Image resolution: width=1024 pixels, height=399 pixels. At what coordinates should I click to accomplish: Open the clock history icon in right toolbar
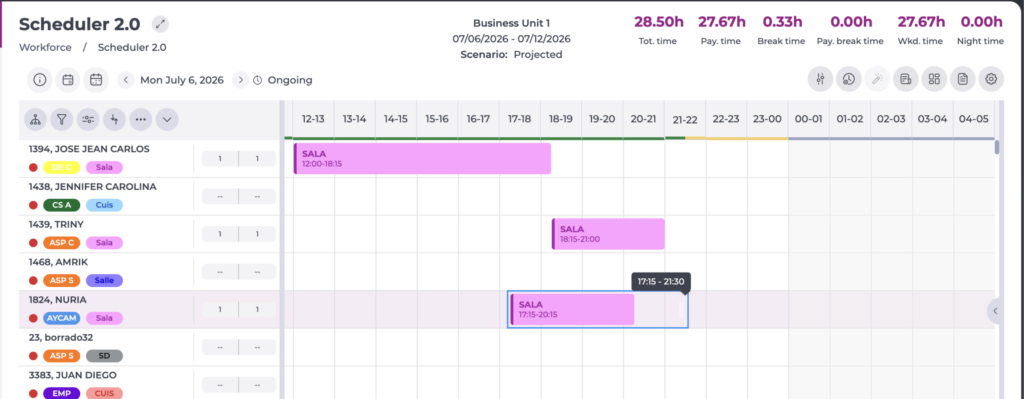(848, 80)
